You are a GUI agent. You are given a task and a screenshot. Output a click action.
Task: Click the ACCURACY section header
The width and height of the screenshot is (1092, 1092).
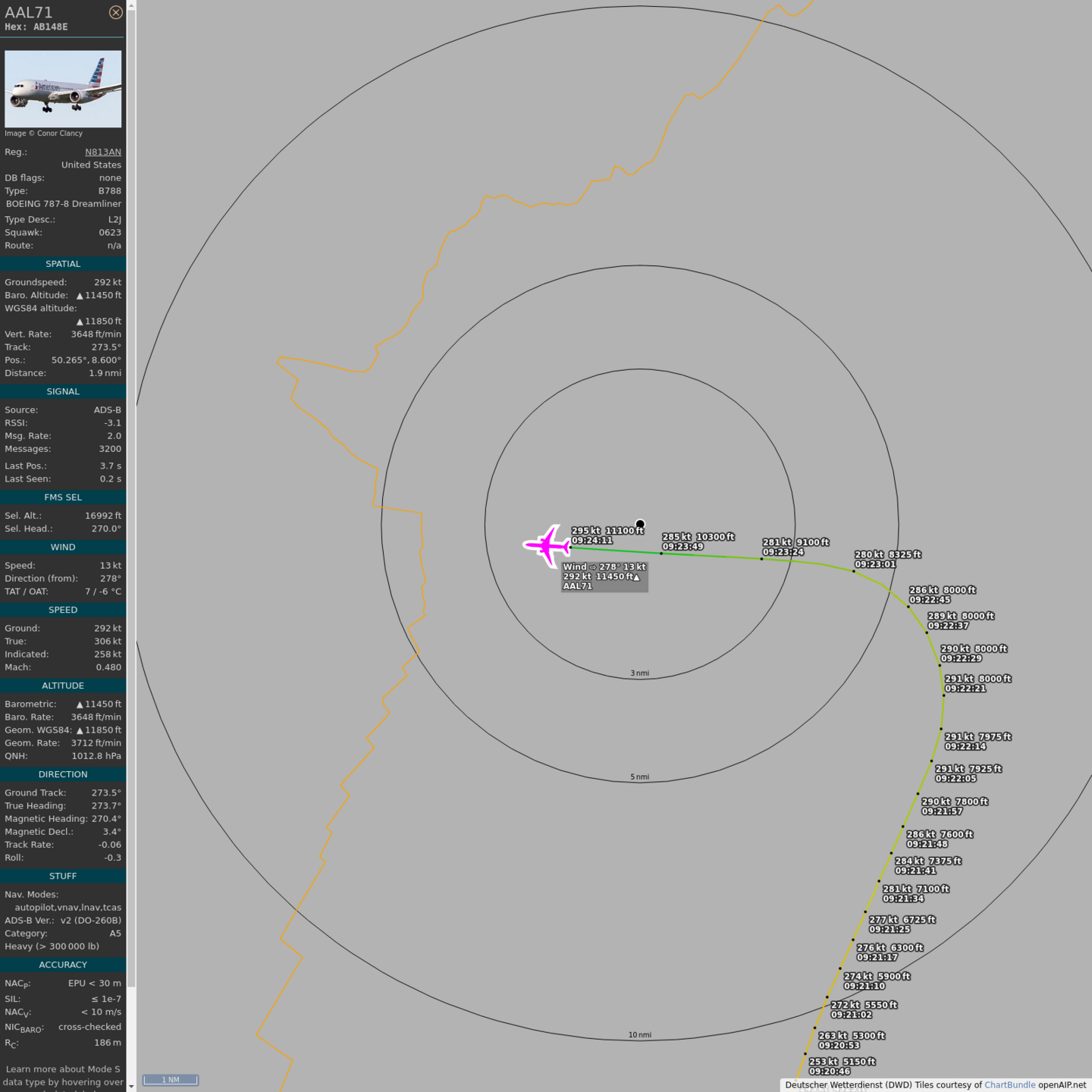(x=63, y=965)
